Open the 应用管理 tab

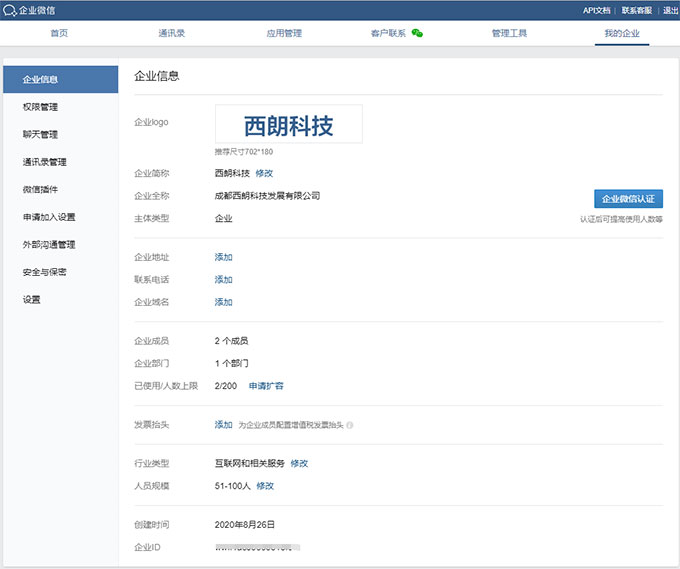click(284, 33)
